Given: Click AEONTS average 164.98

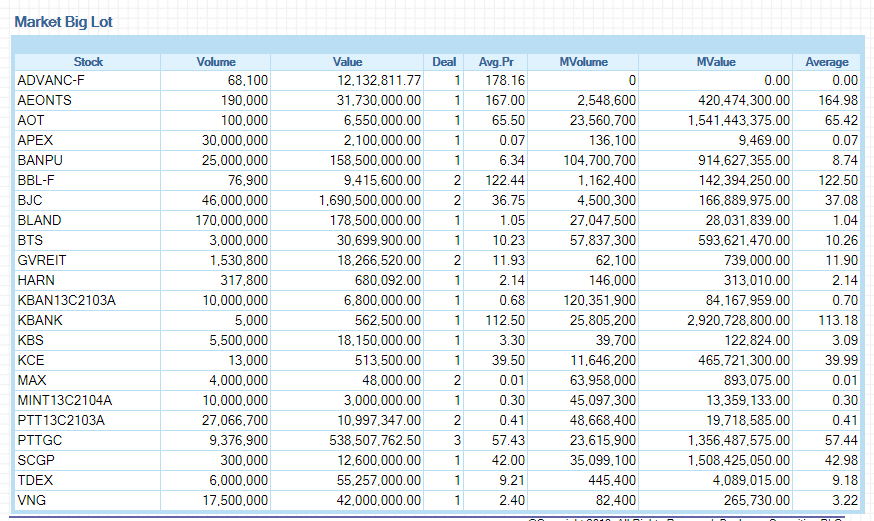Looking at the screenshot, I should tap(838, 100).
